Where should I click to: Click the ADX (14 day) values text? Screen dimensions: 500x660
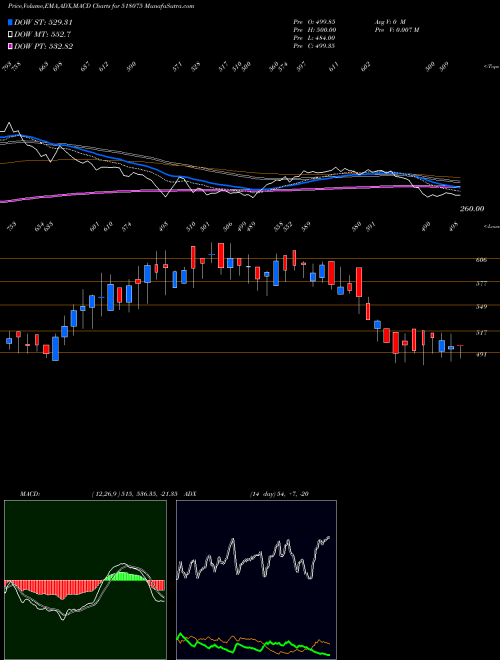point(279,494)
